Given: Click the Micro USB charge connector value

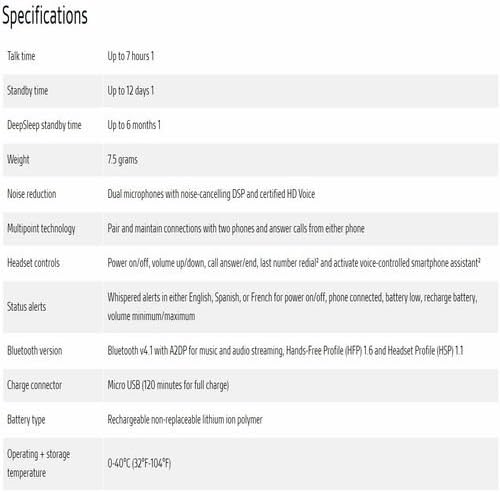Looking at the screenshot, I should (168, 385).
